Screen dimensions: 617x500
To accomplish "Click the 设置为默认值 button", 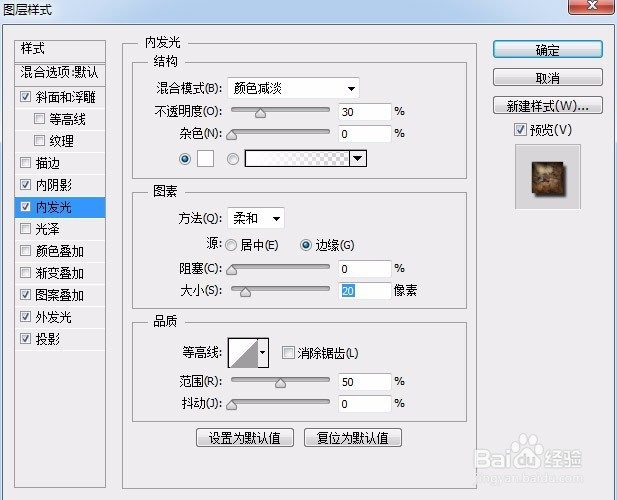I will pyautogui.click(x=245, y=437).
